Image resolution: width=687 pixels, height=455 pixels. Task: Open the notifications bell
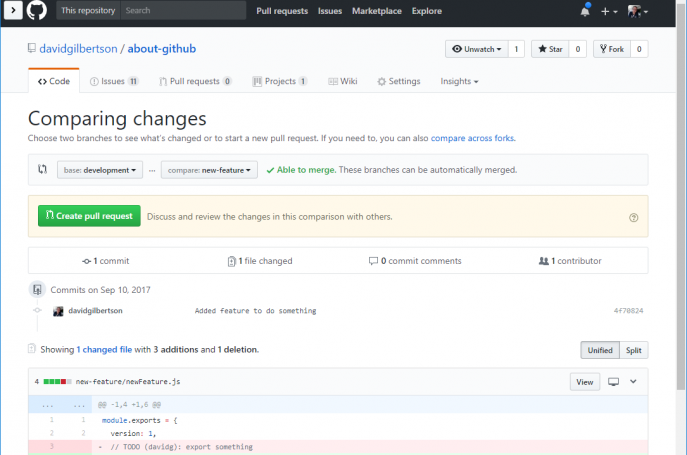(585, 11)
